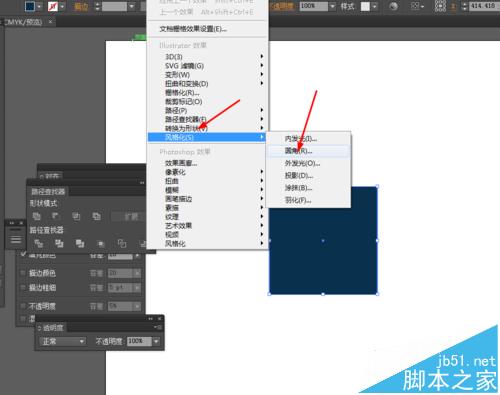Click the hamburger lines icon in small collapsed panel
The image size is (500, 395).
[x=16, y=239]
